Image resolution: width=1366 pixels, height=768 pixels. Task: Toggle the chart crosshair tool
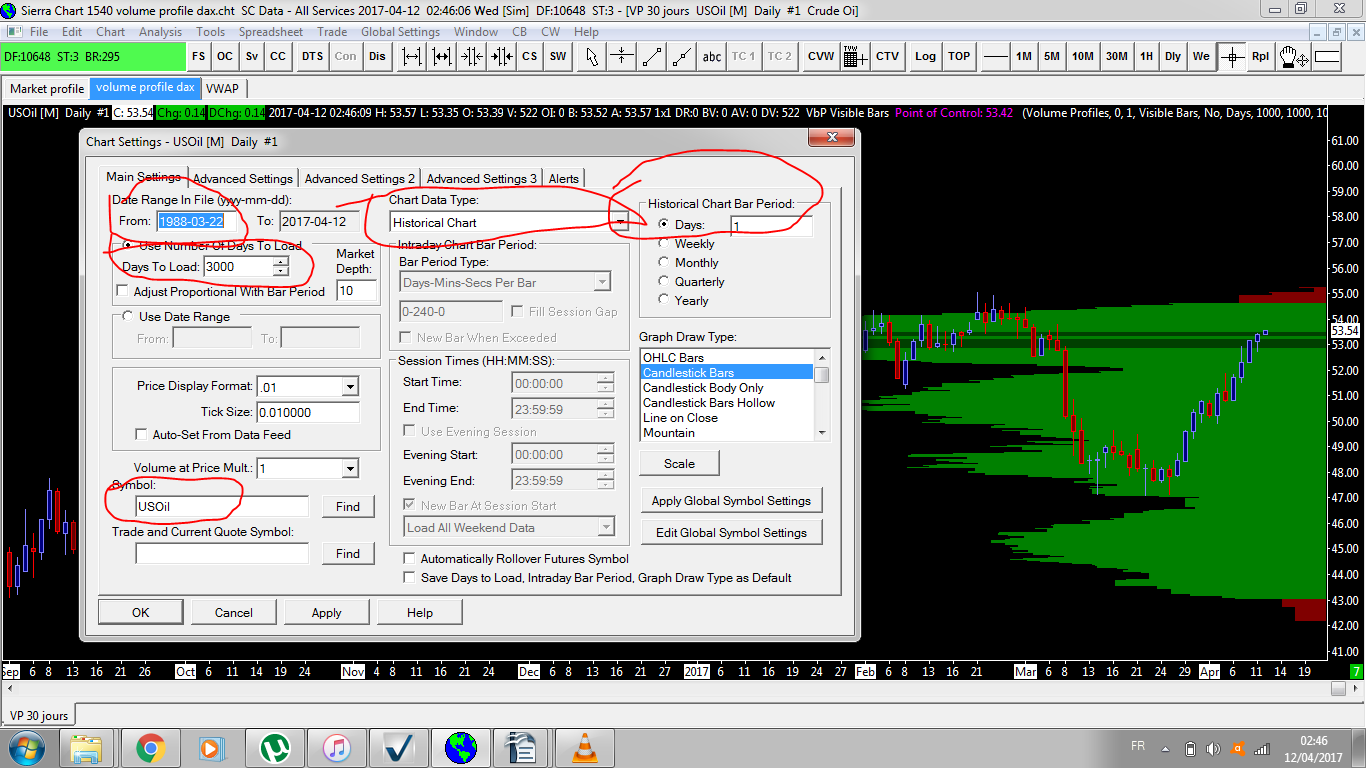click(x=1232, y=56)
